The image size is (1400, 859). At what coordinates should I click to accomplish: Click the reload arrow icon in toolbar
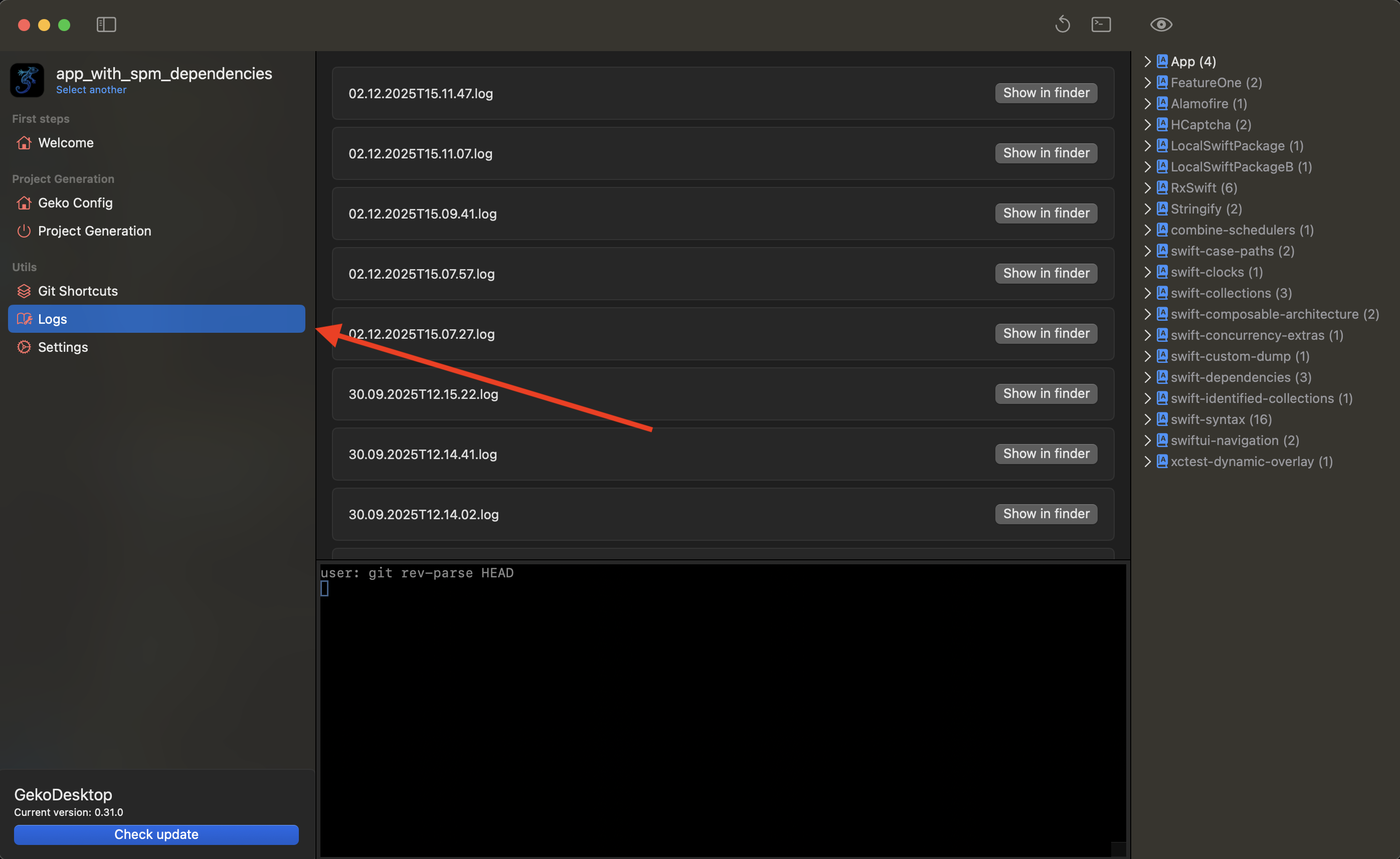[x=1062, y=25]
